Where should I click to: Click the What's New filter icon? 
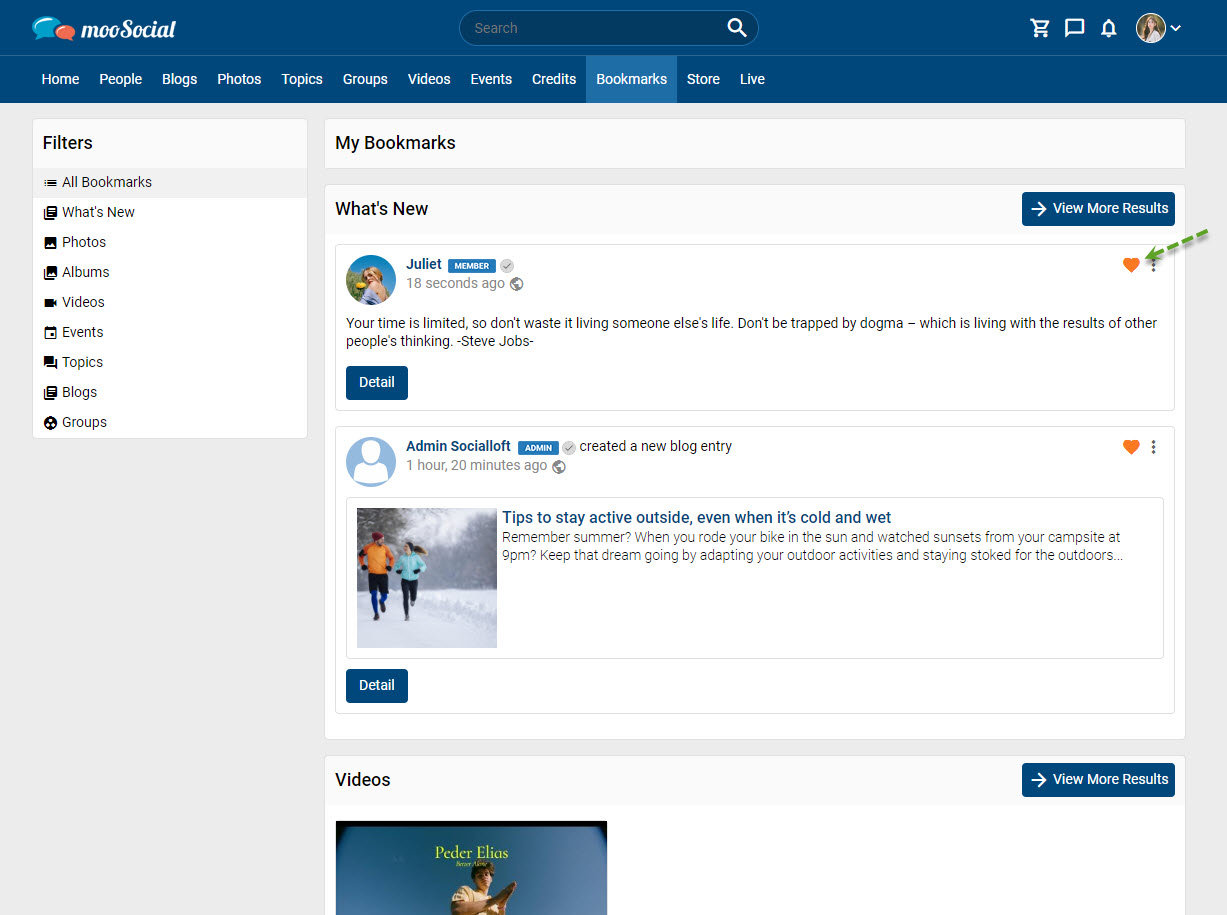pos(50,213)
